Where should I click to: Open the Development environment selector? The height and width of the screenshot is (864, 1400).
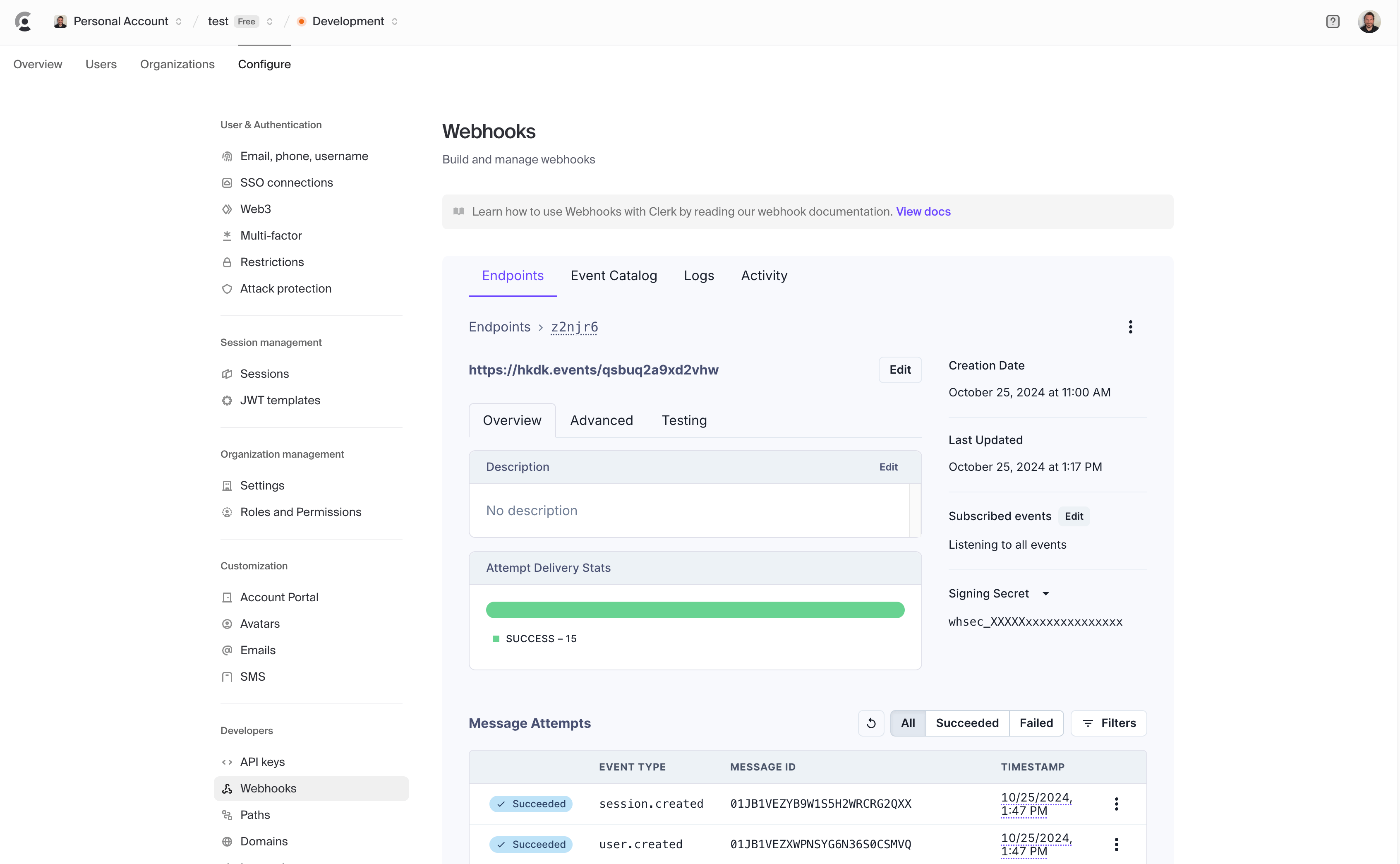click(x=348, y=22)
